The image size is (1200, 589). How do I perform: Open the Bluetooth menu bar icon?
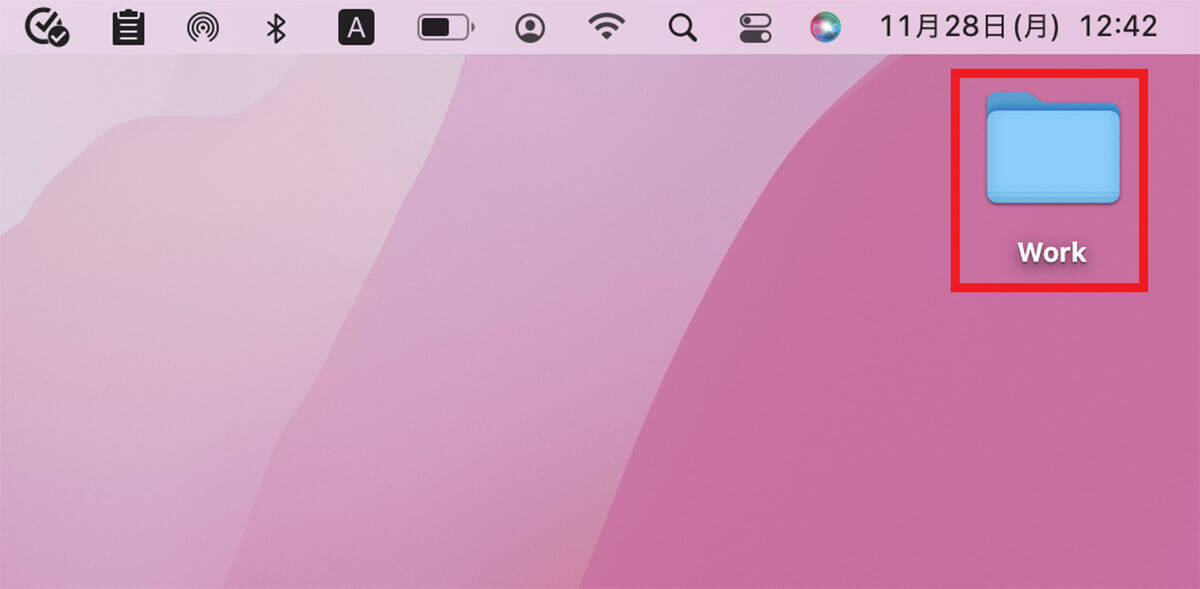point(276,28)
